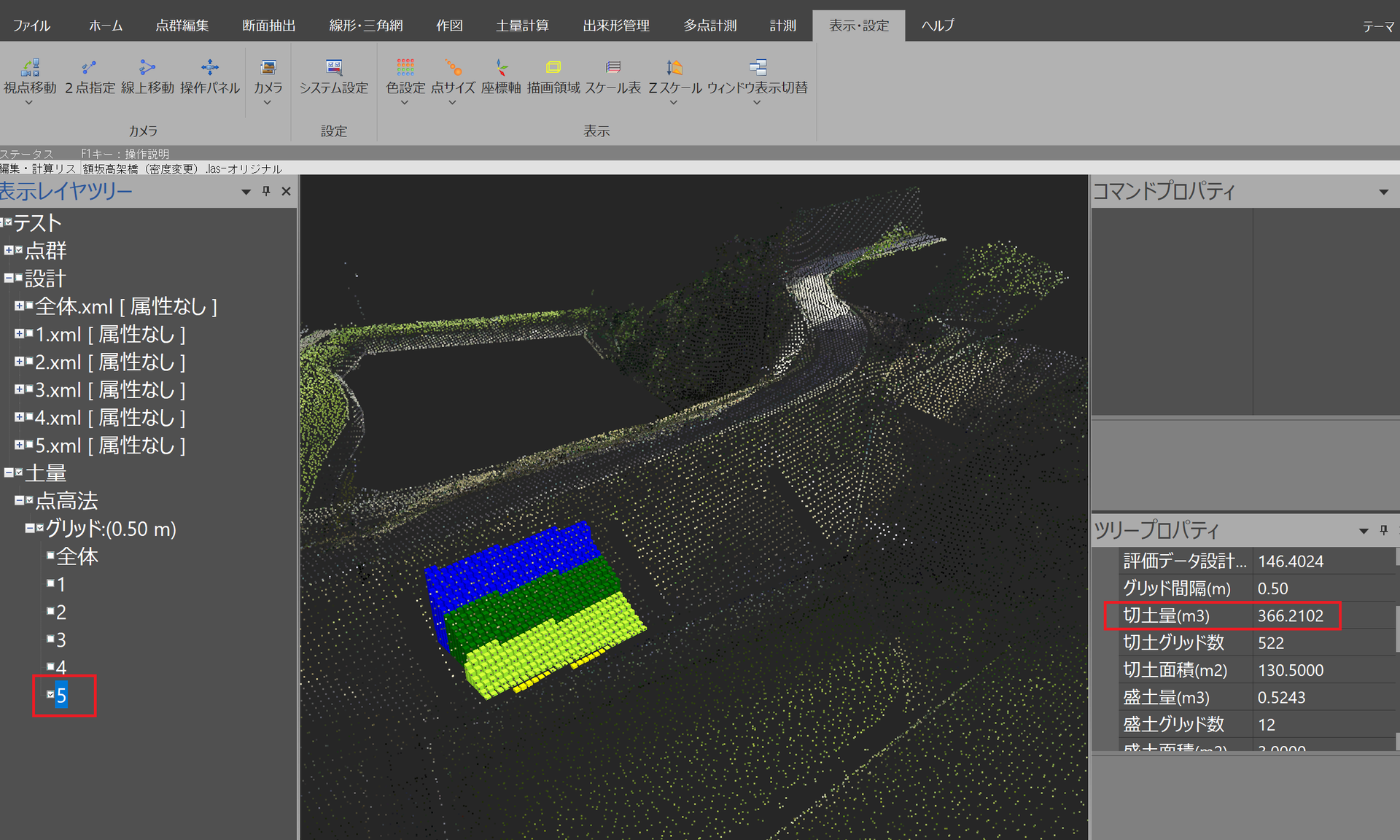Viewport: 1400px width, 840px height.
Task: Toggle checkbox of 全体 grid item
Action: (51, 555)
